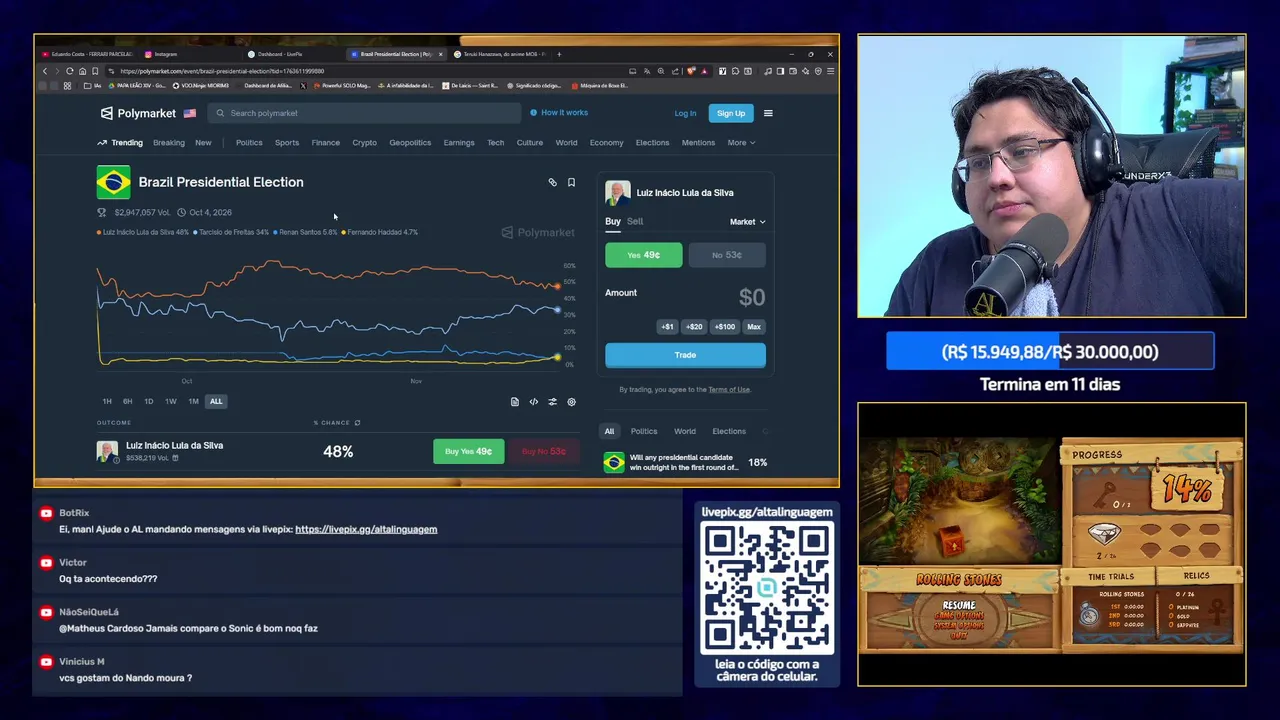Click the Log In link
This screenshot has width=1280, height=720.
click(685, 113)
